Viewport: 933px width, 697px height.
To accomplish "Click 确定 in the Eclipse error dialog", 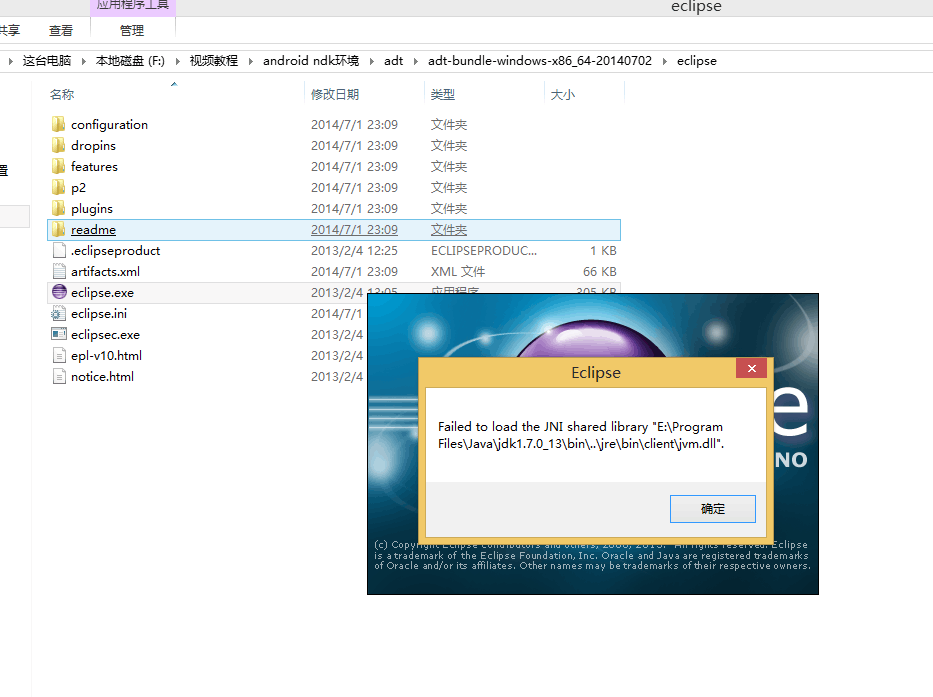I will tap(712, 509).
